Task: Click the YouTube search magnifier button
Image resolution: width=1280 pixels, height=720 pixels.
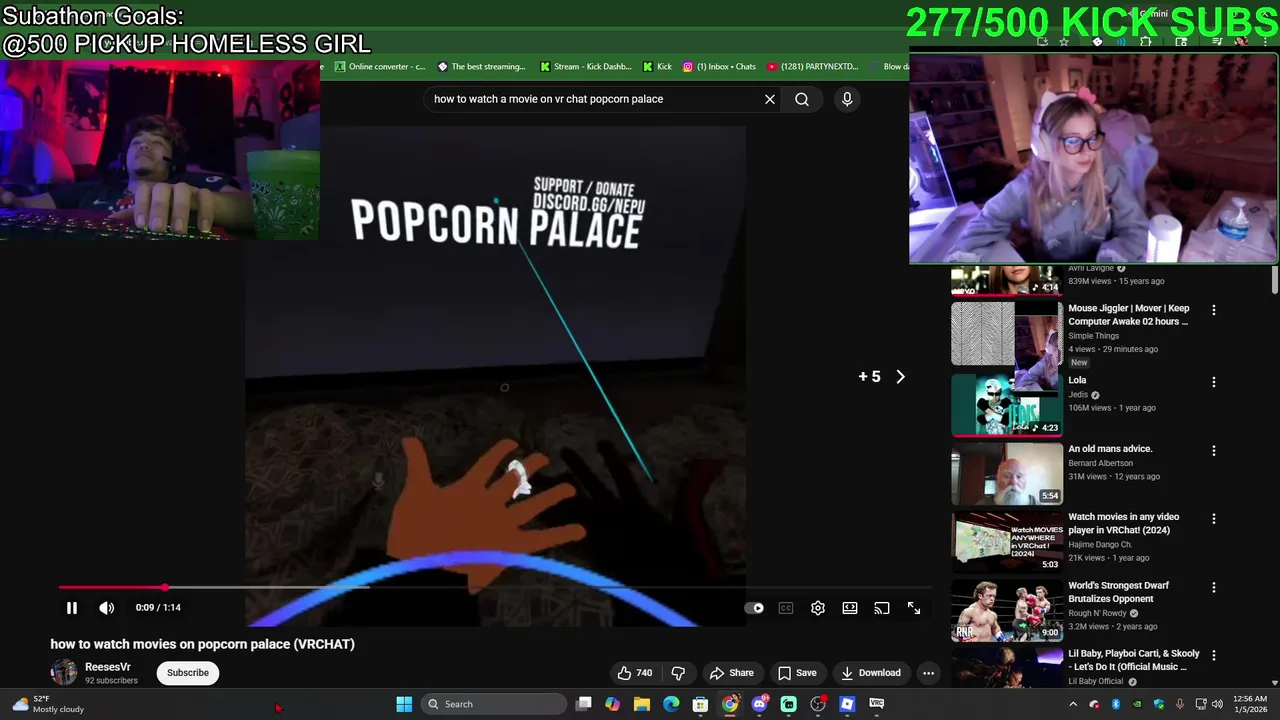Action: (802, 99)
